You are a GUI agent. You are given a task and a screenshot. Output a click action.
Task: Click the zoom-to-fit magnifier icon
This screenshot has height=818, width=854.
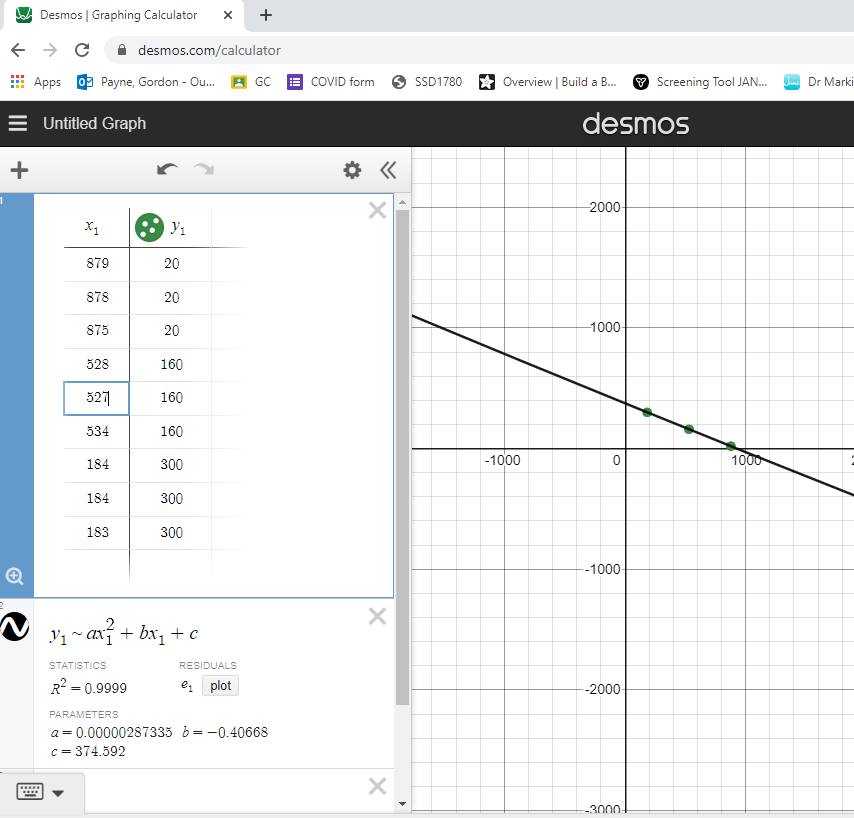(x=14, y=576)
